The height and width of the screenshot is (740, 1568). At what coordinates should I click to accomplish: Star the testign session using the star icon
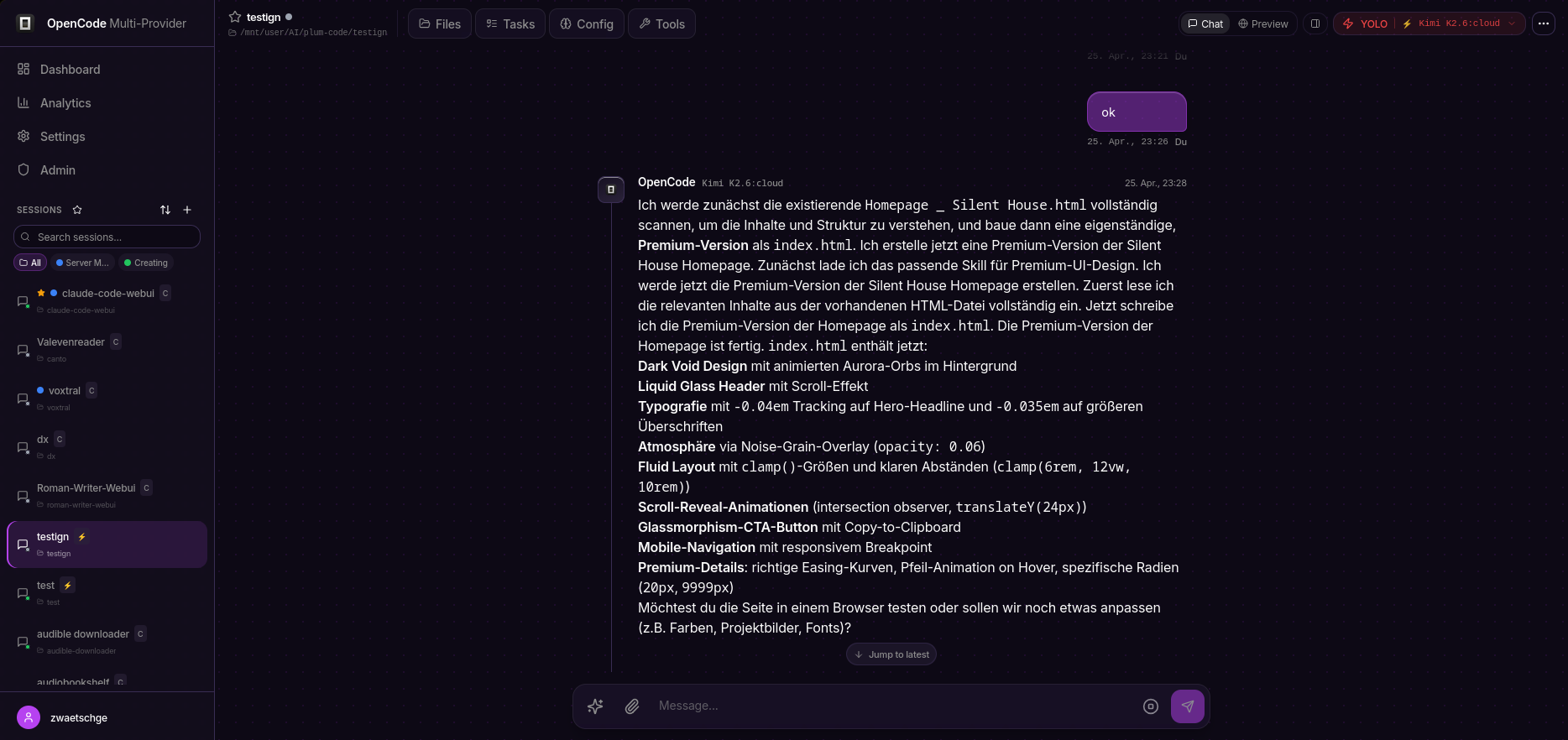tap(235, 17)
